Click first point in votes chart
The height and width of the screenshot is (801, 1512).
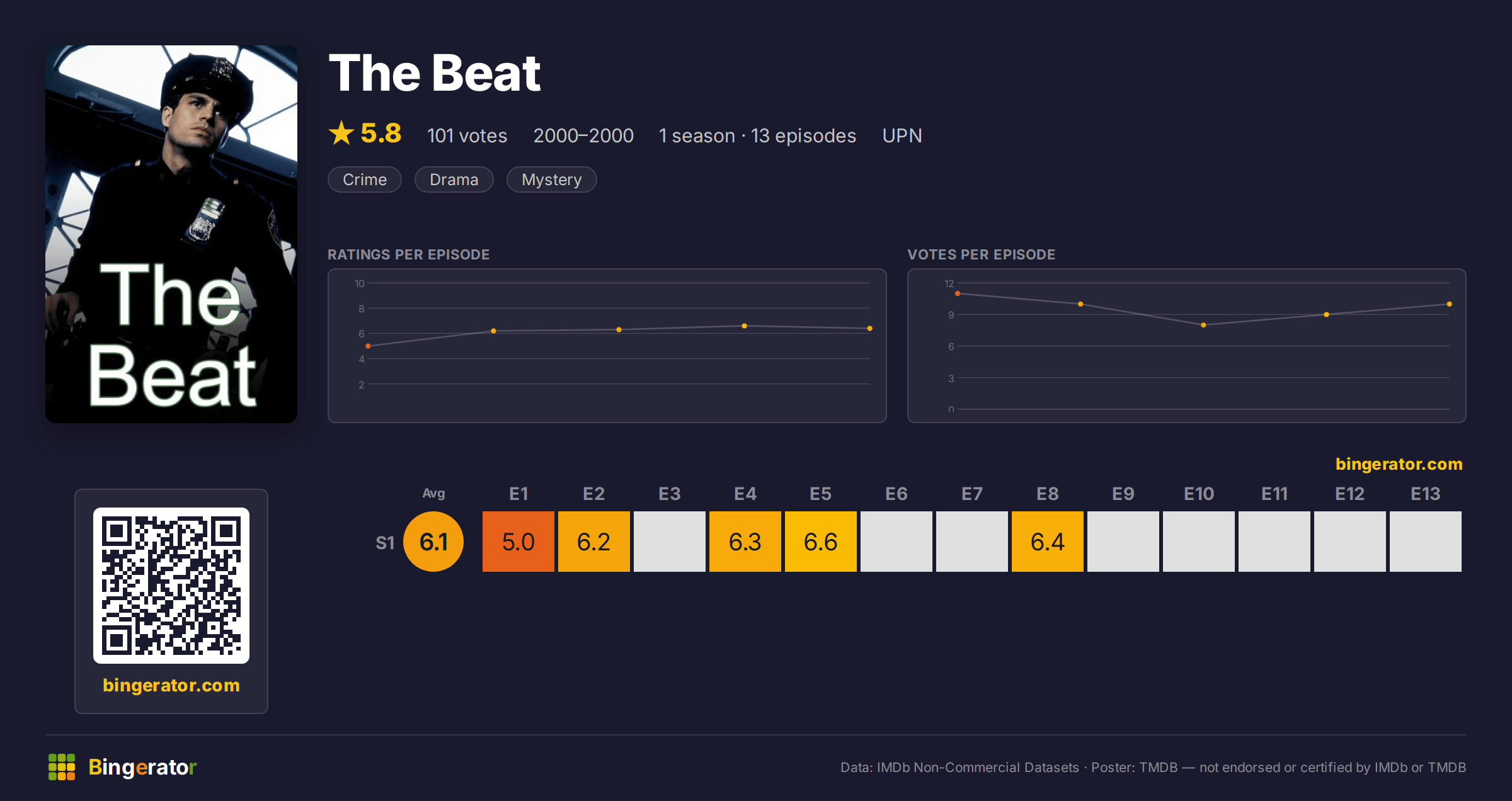pyautogui.click(x=958, y=293)
